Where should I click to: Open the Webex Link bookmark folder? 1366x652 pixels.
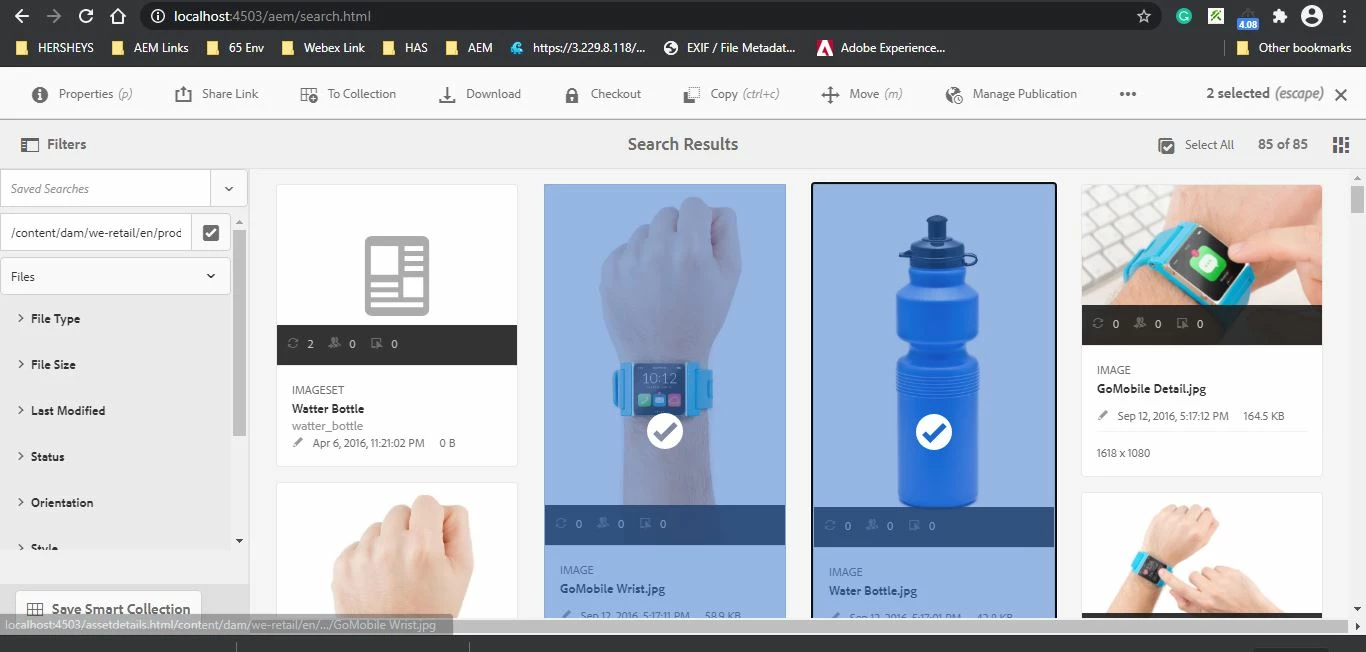tap(323, 47)
